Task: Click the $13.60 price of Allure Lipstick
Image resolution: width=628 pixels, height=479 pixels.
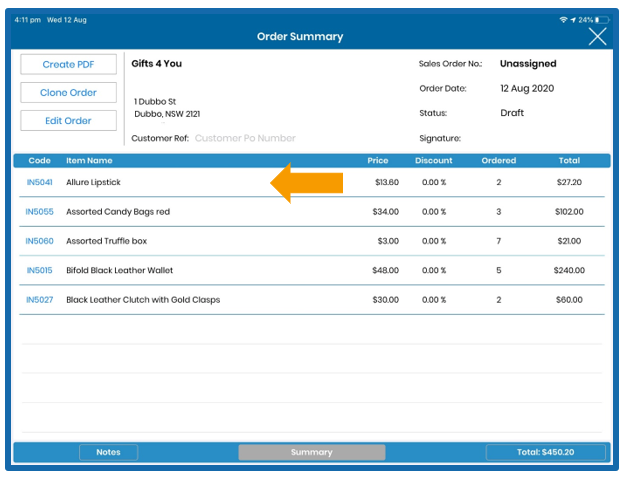Action: coord(387,182)
